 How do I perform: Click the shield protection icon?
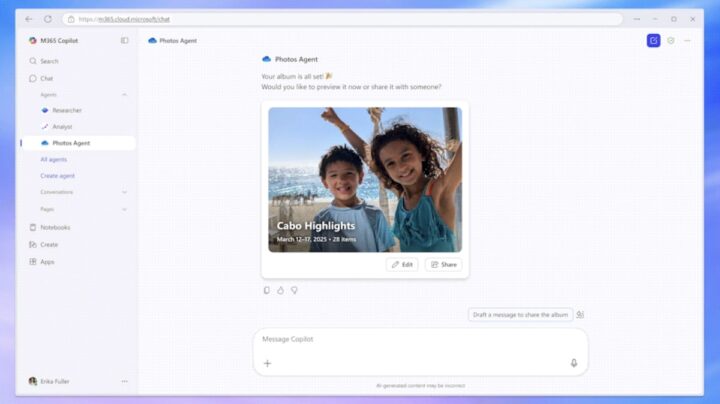coord(671,41)
